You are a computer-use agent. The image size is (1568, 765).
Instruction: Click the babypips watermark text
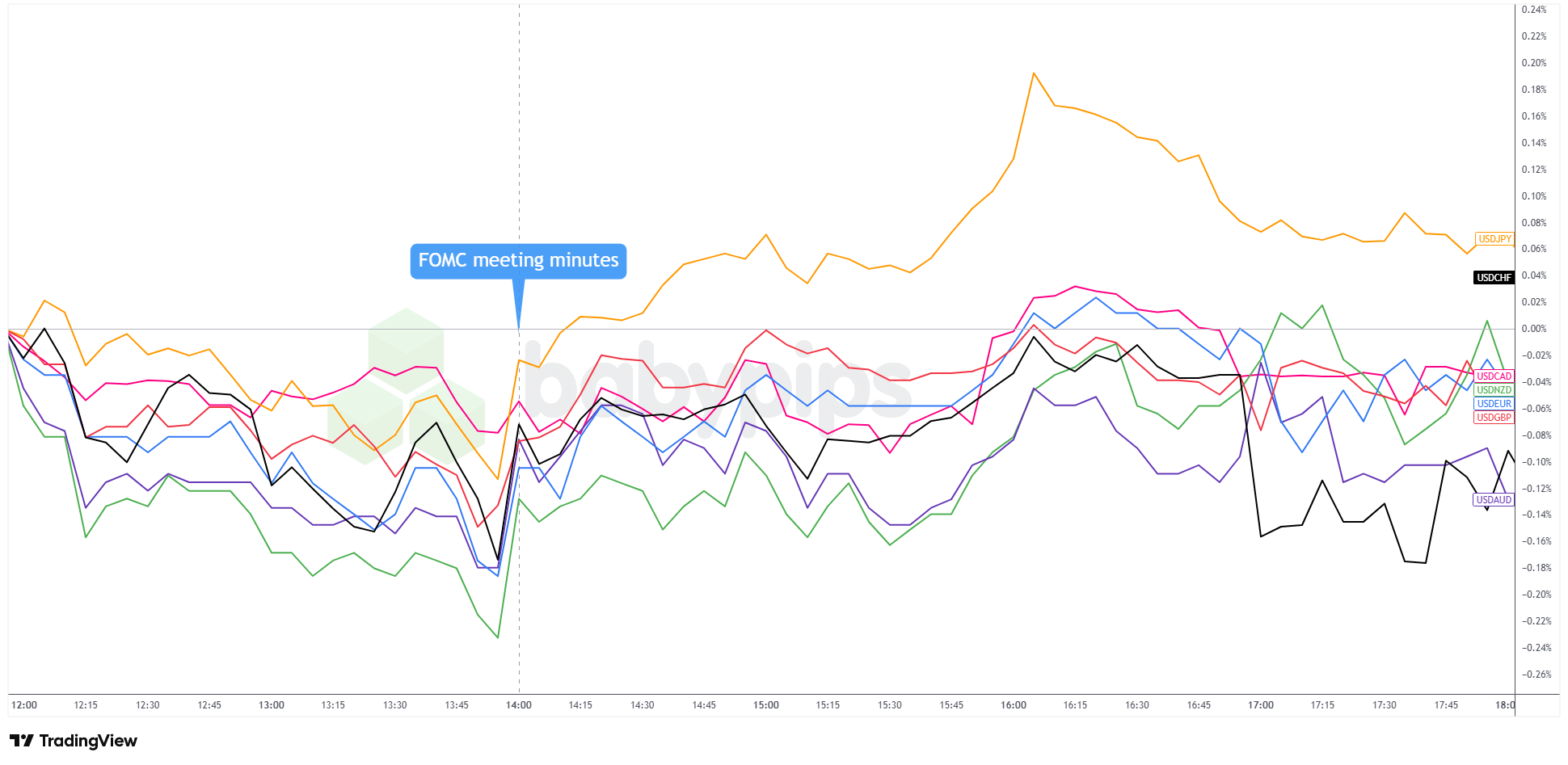pyautogui.click(x=719, y=388)
